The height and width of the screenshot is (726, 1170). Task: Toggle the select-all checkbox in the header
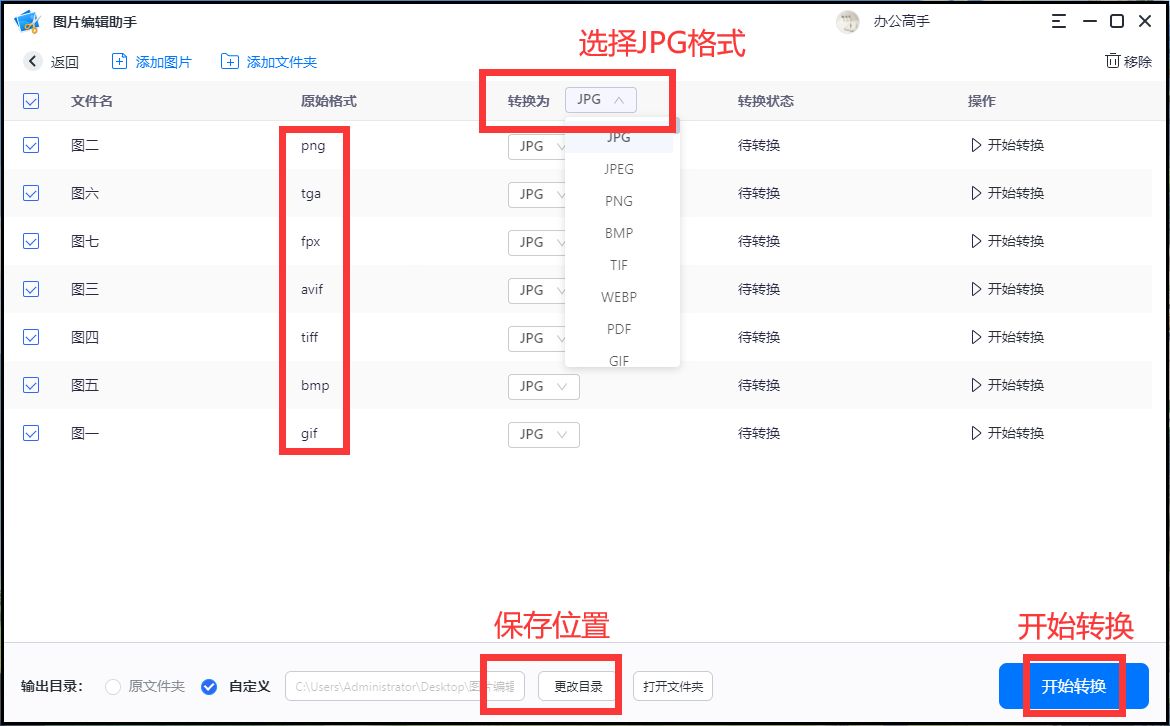click(x=30, y=100)
